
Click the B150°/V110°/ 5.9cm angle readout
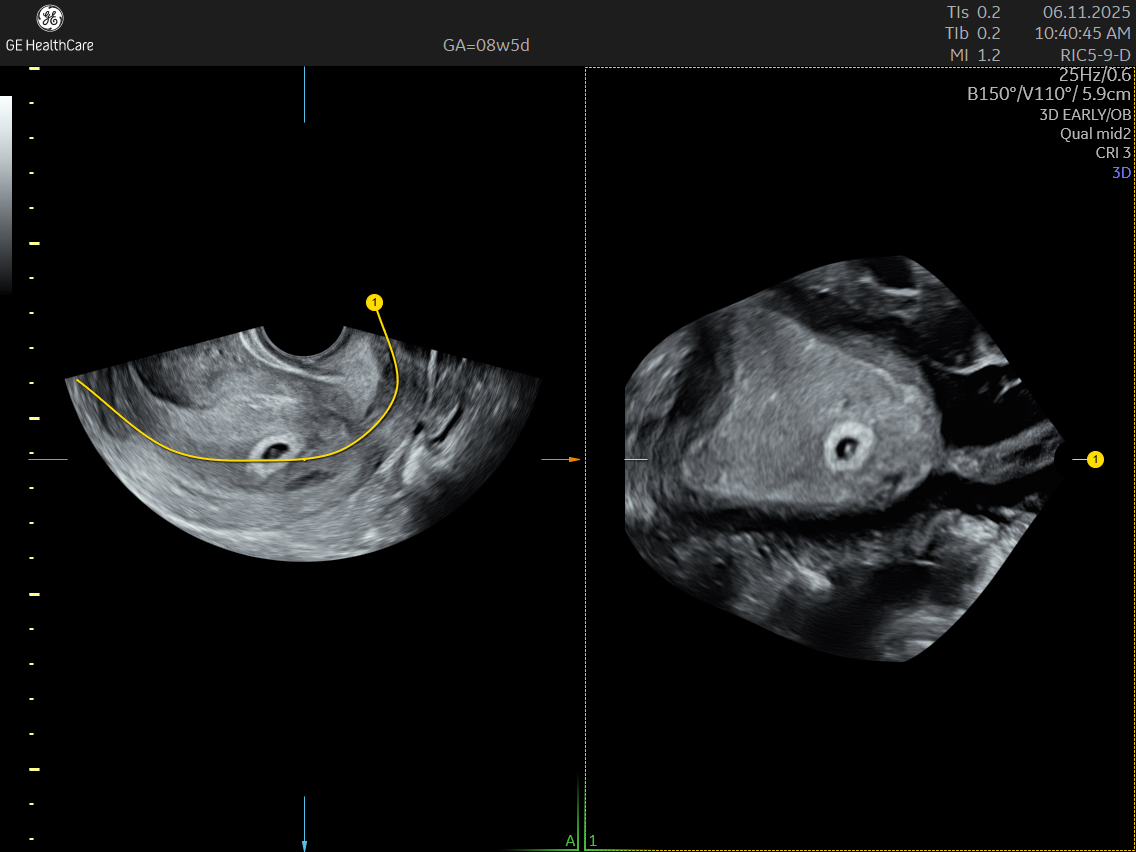click(1049, 95)
